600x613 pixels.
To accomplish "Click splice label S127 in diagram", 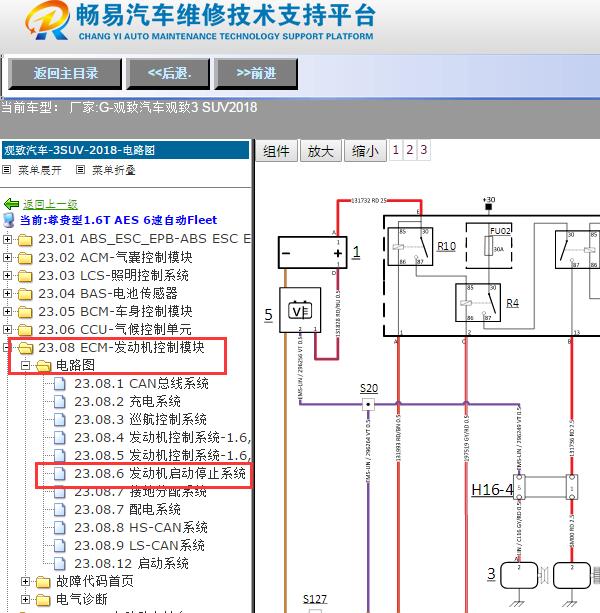I will pos(315,599).
